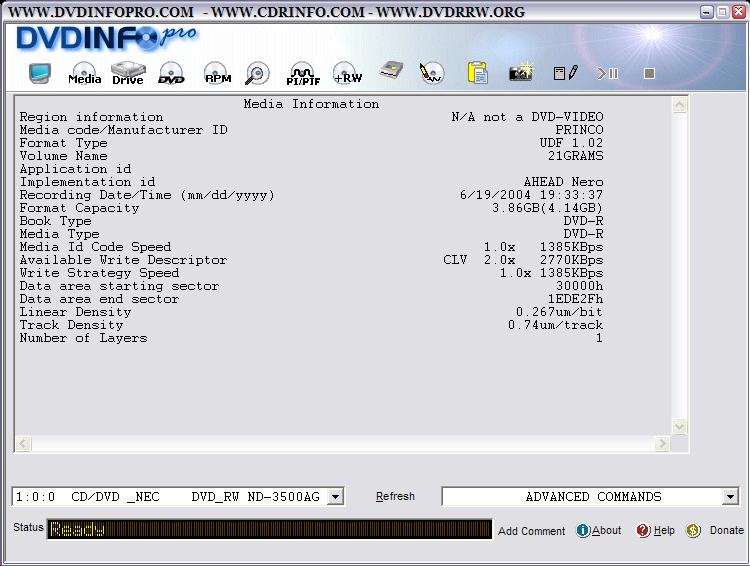The image size is (750, 566).
Task: Click 'CLV 2.0x 2770KBps' write descriptor value
Action: point(523,260)
